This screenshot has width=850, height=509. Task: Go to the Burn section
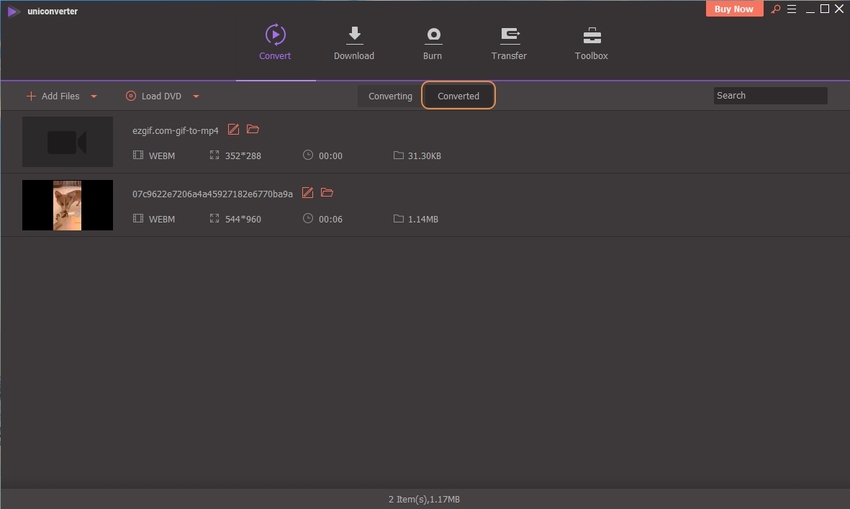click(x=432, y=43)
